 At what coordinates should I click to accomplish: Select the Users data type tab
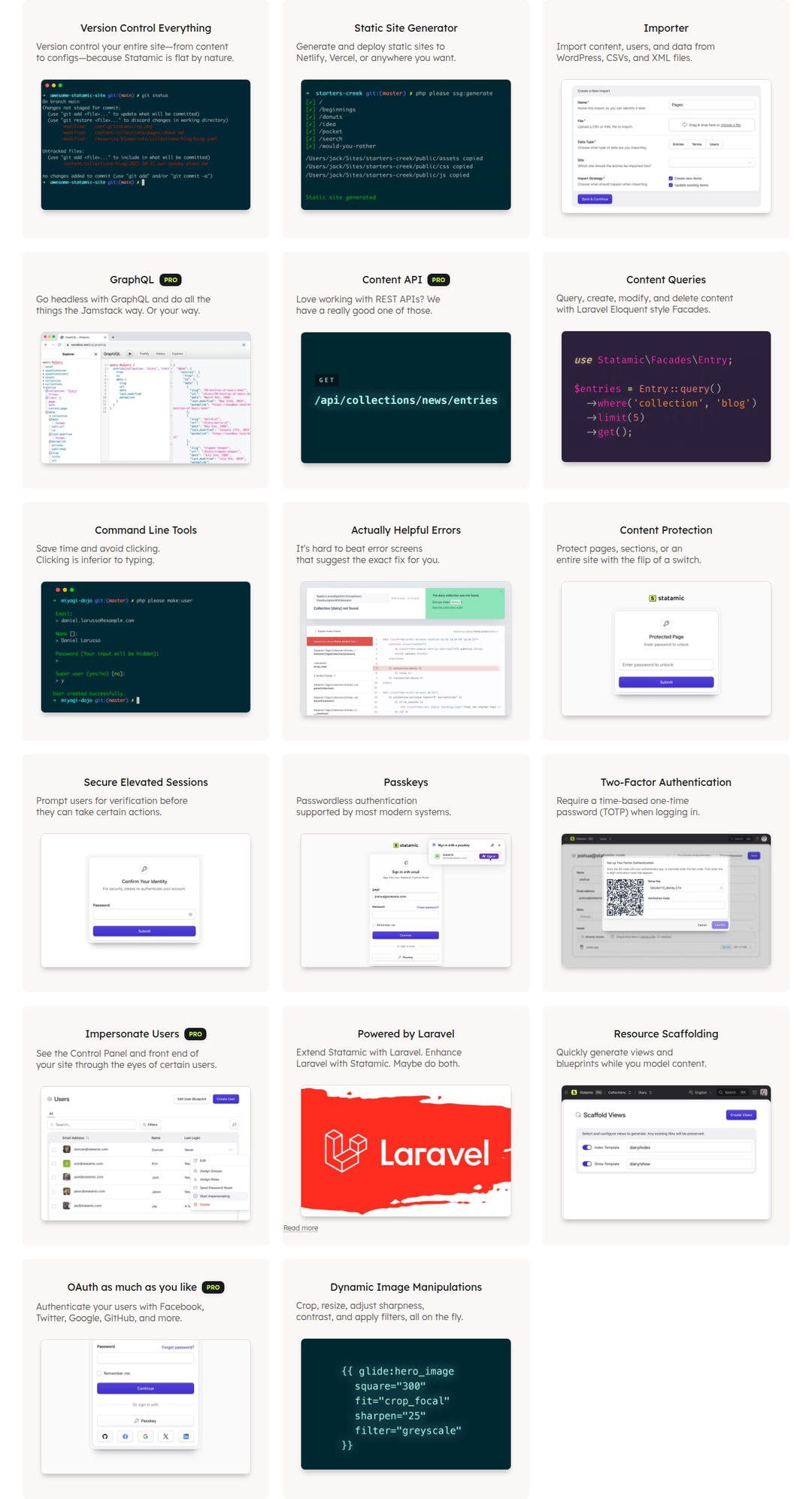click(714, 144)
